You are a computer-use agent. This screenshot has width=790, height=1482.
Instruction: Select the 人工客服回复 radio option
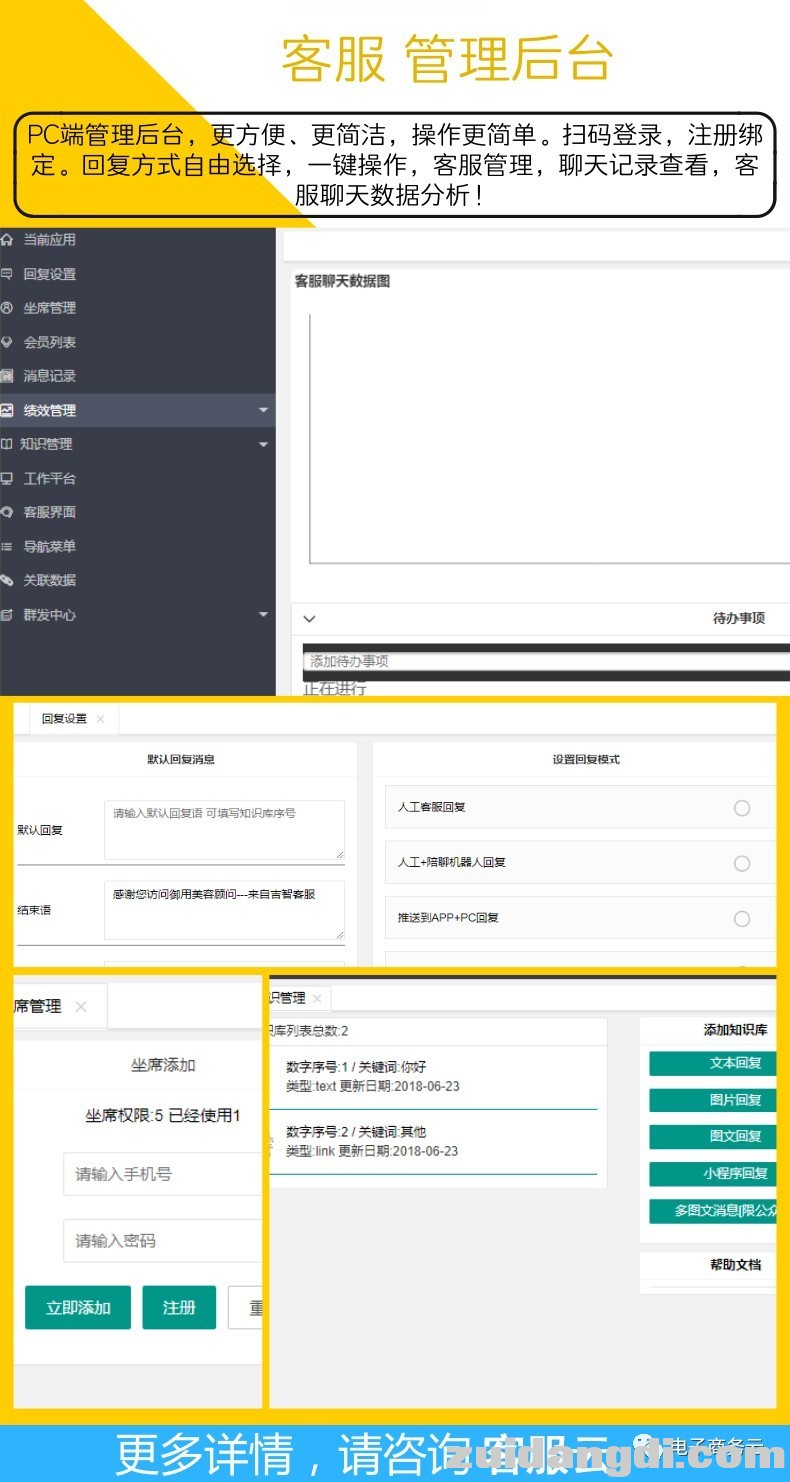(741, 808)
